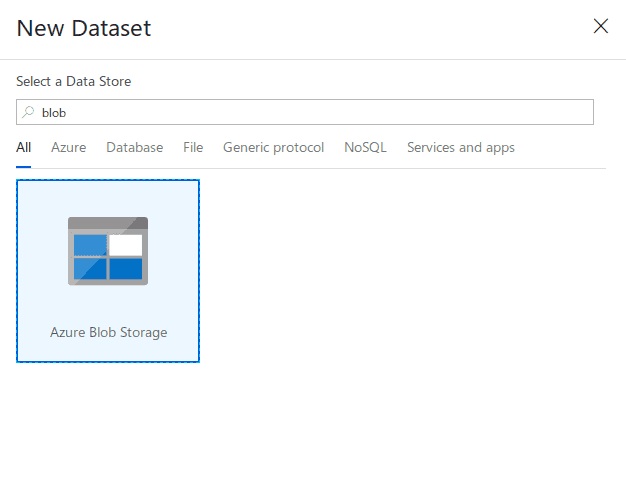The width and height of the screenshot is (626, 501).
Task: Click the Select a Data Store label
Action: pos(73,81)
